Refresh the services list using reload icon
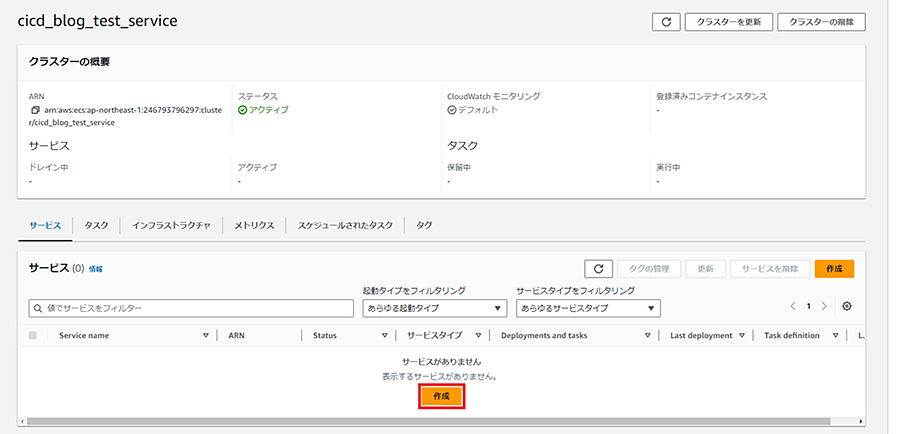 [x=599, y=269]
